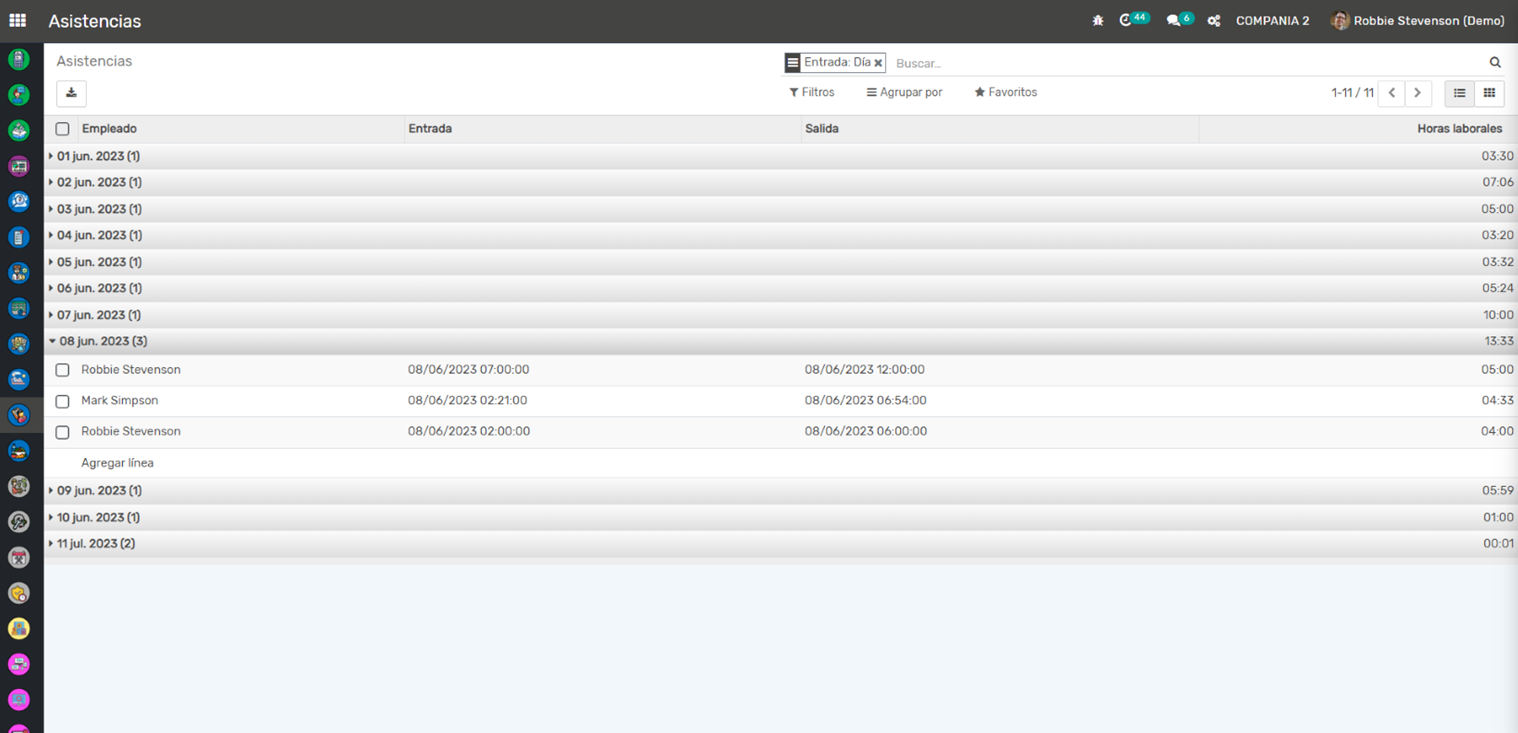Screen dimensions: 1518x733
Task: Open the debug bug icon
Action: pyautogui.click(x=1098, y=21)
